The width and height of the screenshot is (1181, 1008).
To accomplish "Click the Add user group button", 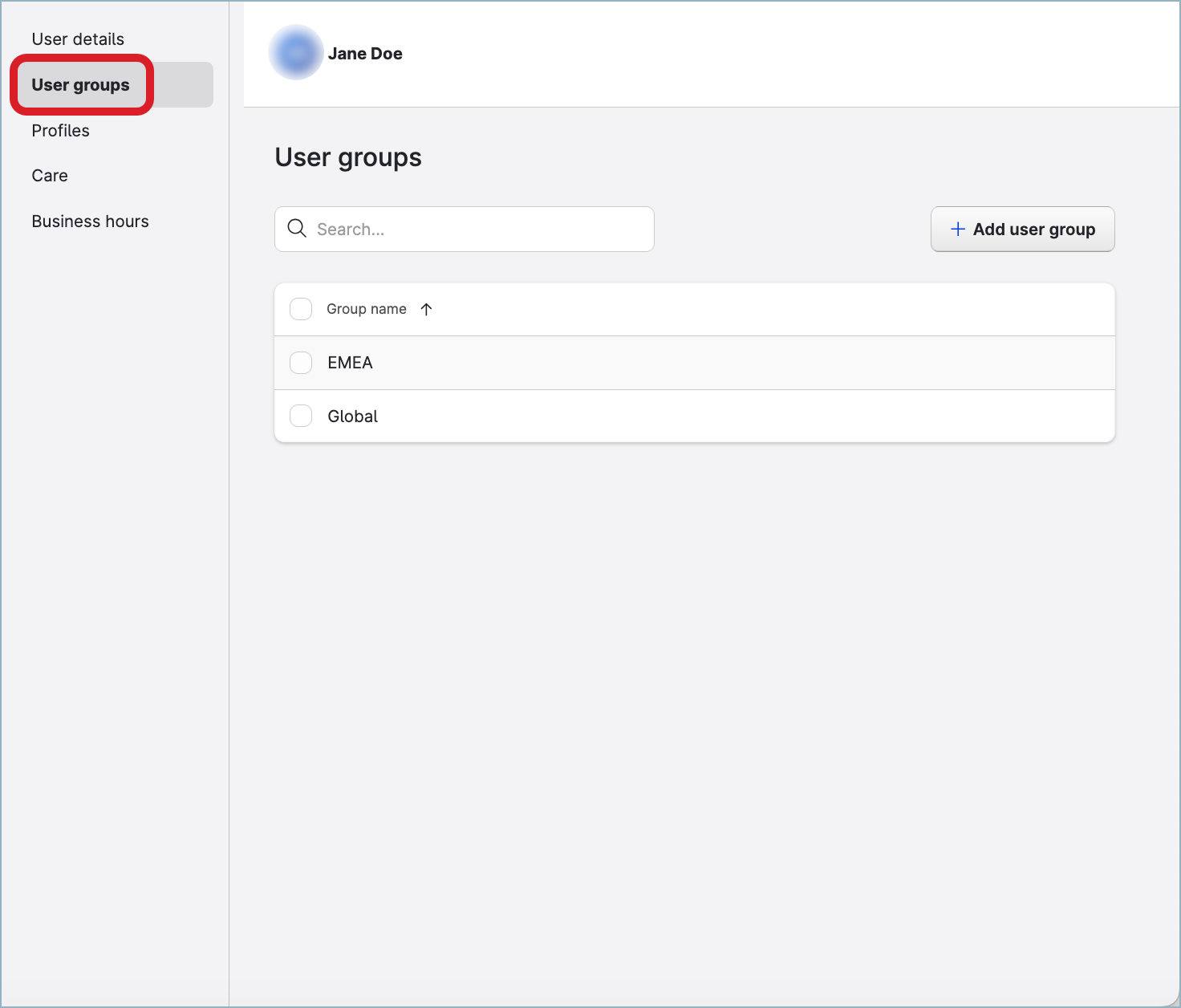I will click(x=1022, y=229).
